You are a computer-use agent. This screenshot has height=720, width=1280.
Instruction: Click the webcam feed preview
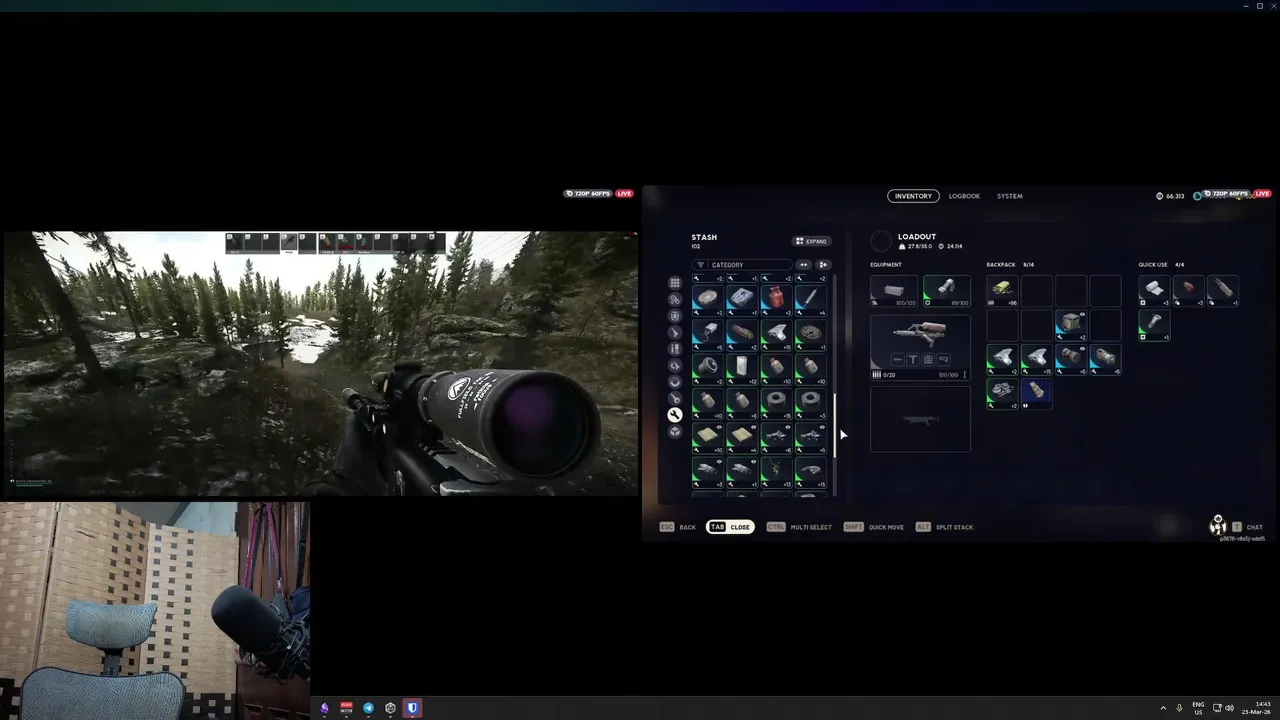(x=155, y=611)
